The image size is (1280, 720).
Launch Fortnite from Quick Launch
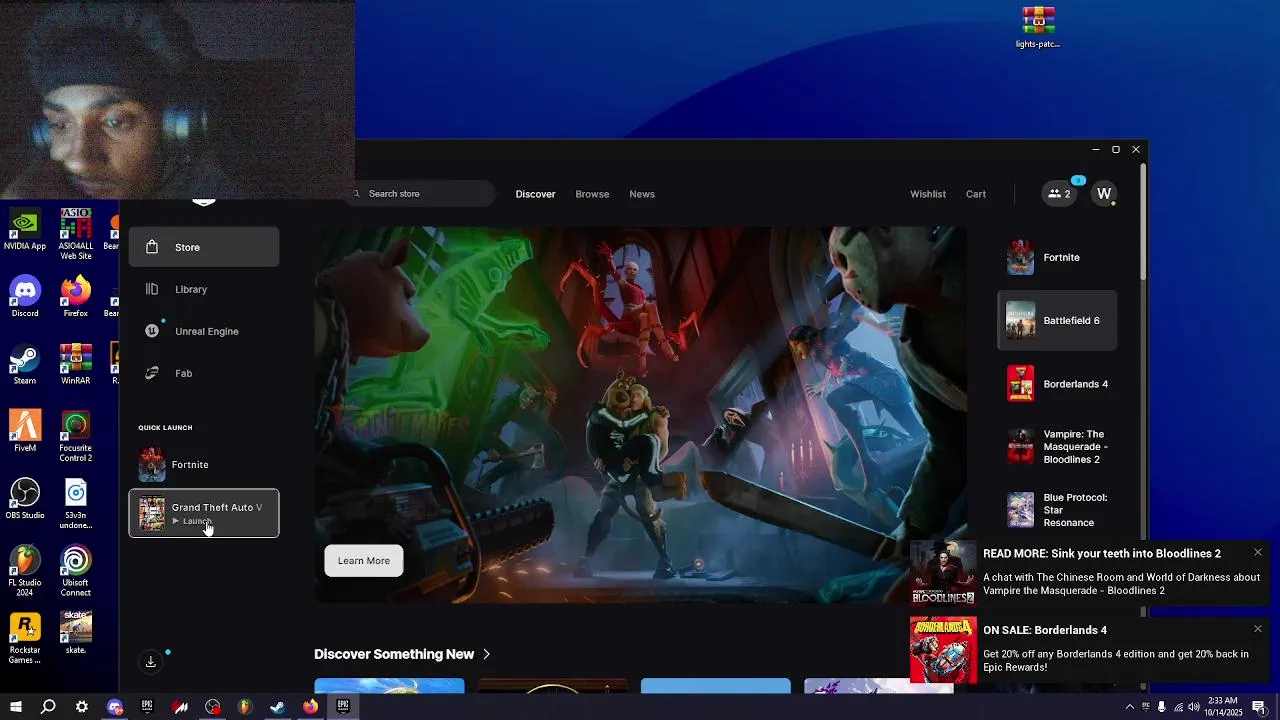[204, 465]
